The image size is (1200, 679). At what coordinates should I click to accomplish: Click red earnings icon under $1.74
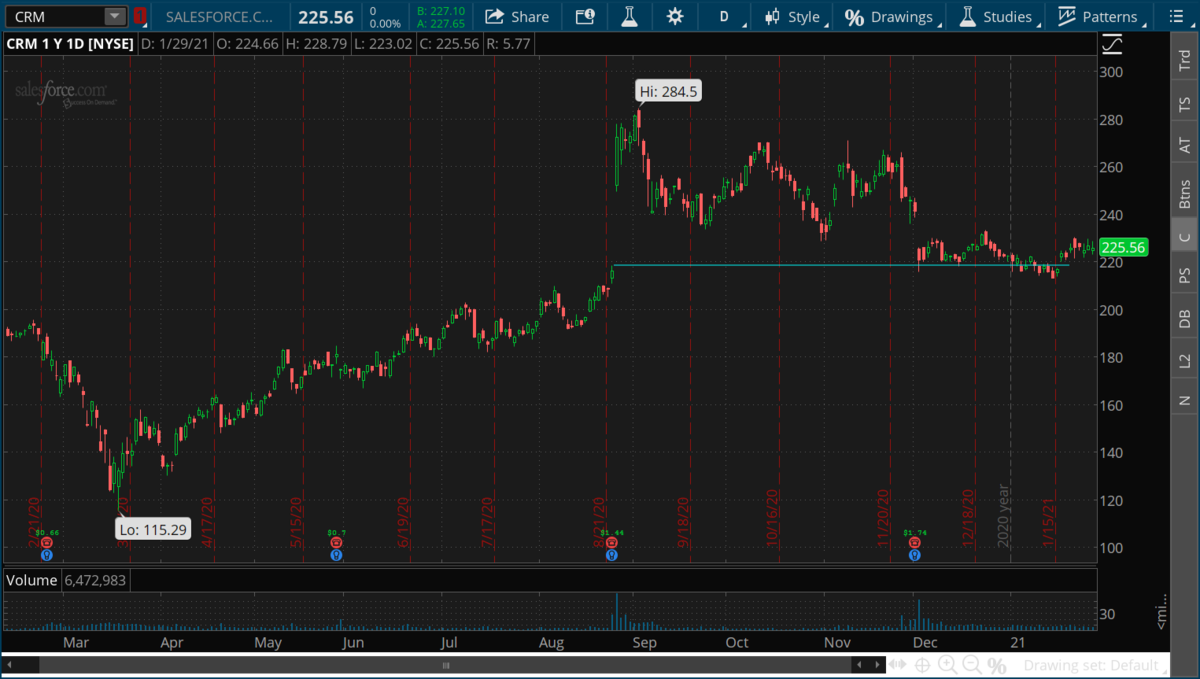(914, 543)
